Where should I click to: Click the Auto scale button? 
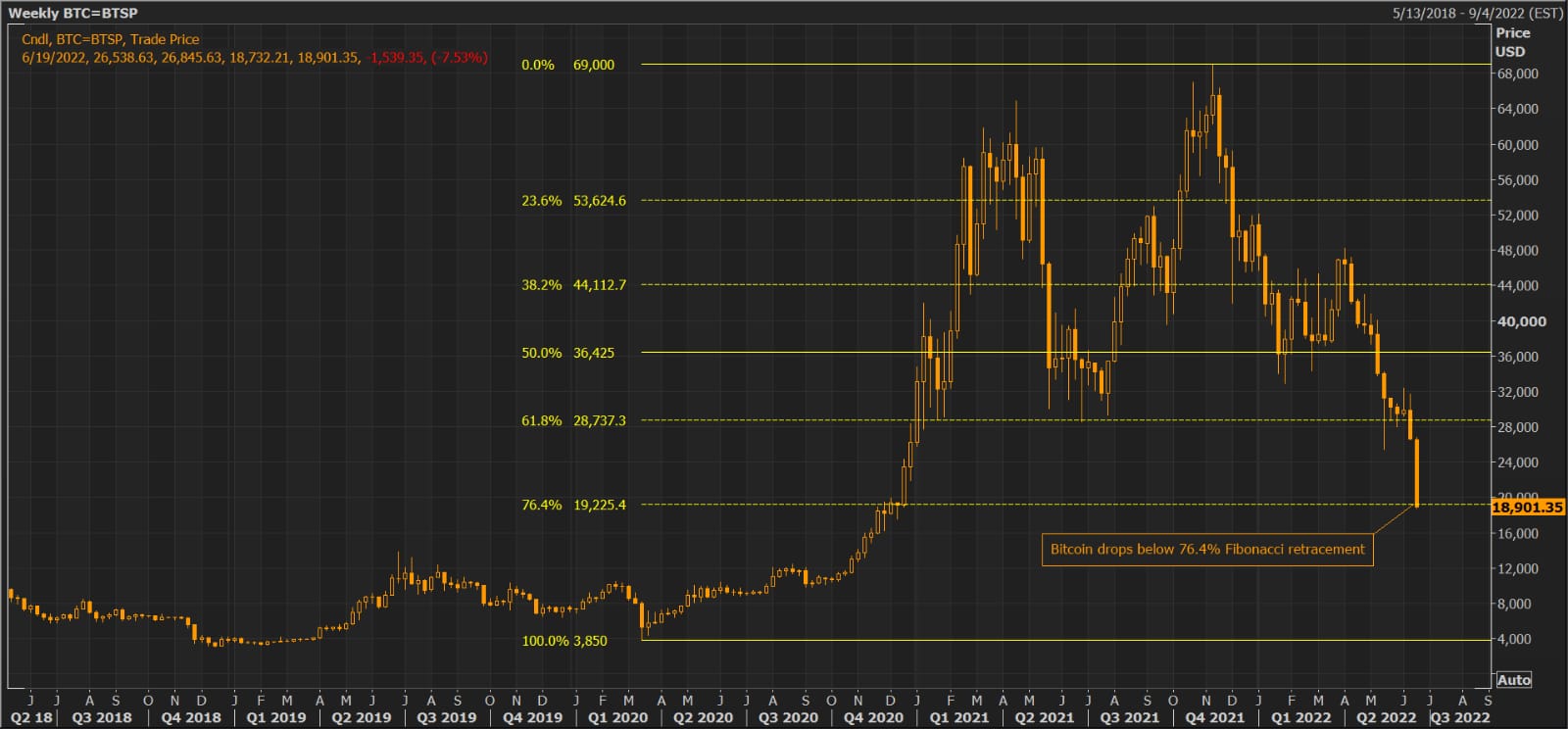pyautogui.click(x=1513, y=680)
